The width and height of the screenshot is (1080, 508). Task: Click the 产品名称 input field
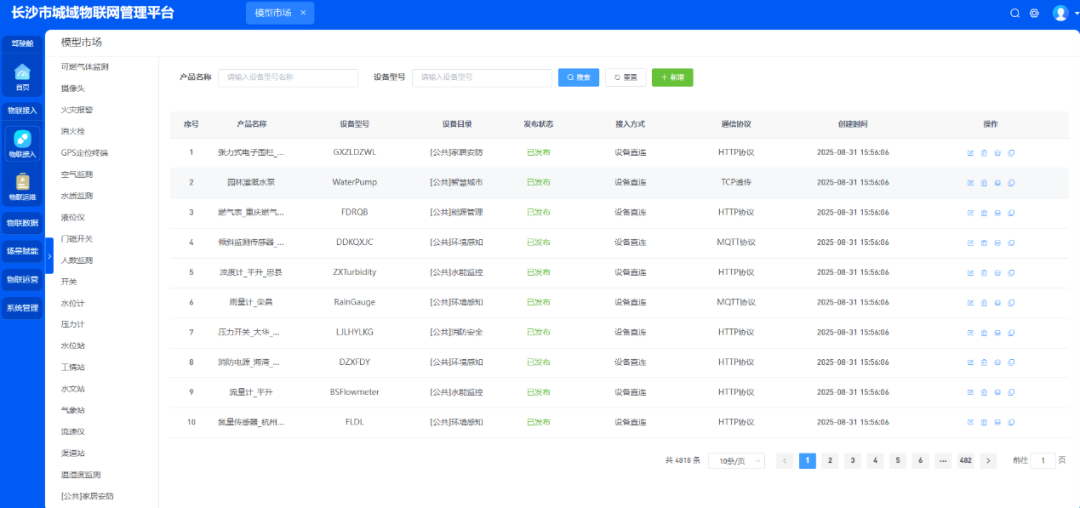(288, 77)
